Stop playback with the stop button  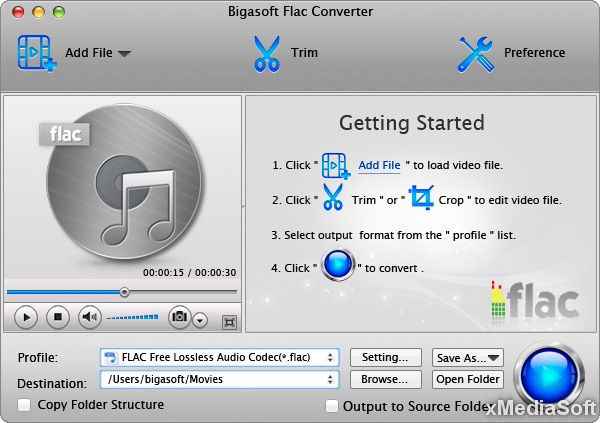click(x=58, y=317)
